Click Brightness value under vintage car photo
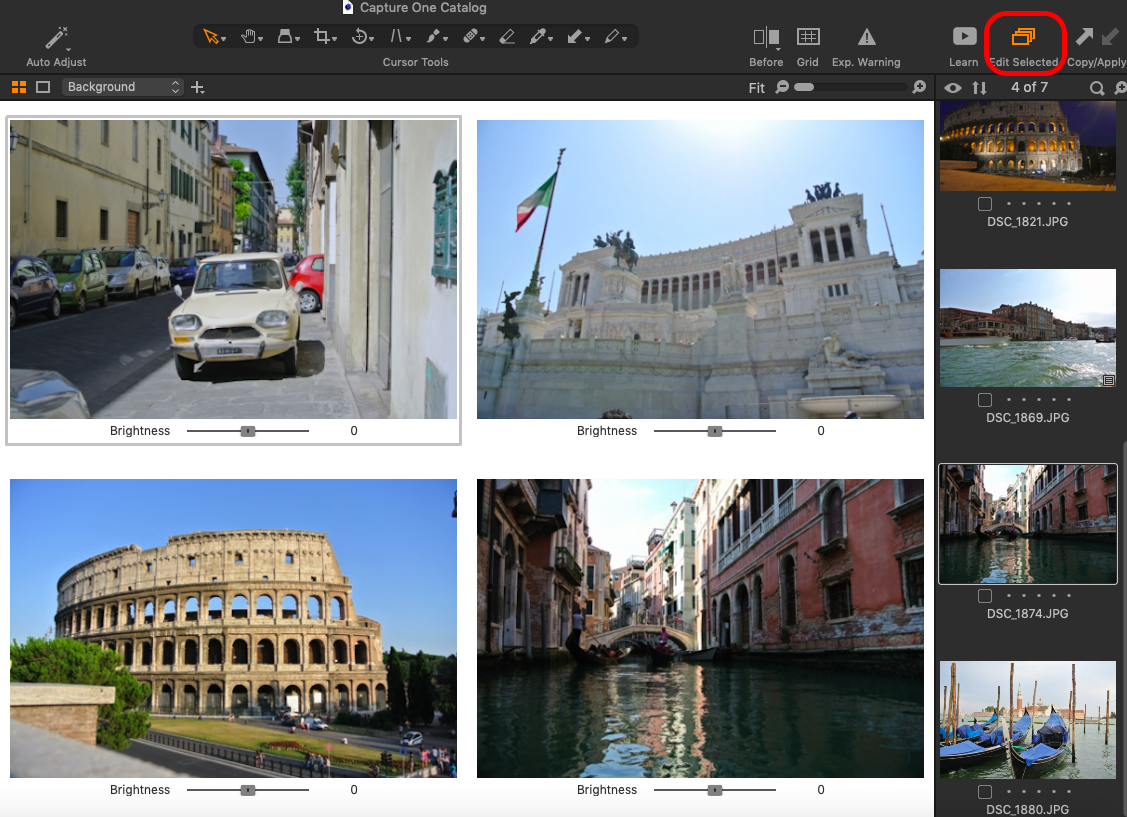 tap(354, 430)
